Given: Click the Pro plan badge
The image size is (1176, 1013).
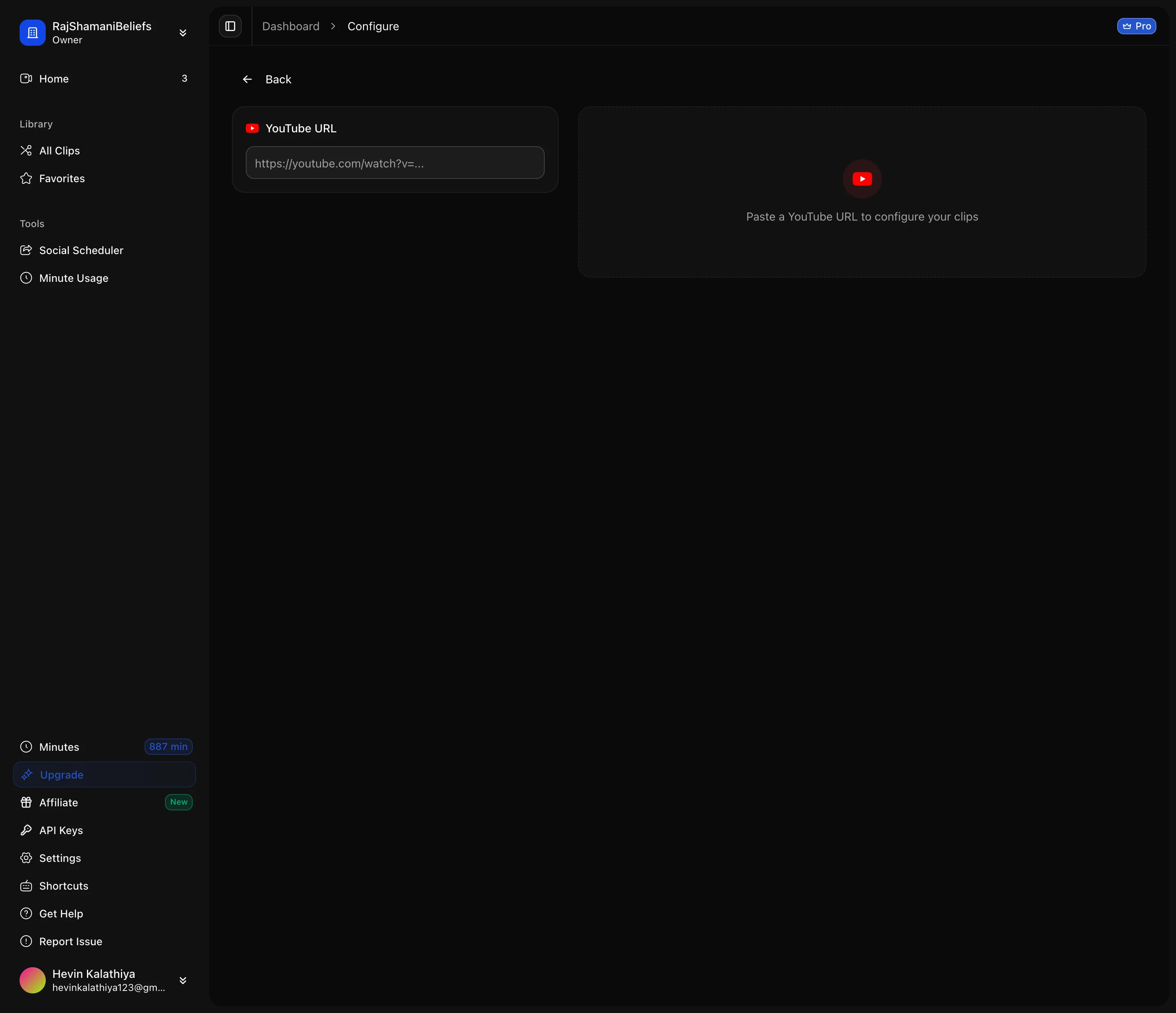Looking at the screenshot, I should [1136, 26].
